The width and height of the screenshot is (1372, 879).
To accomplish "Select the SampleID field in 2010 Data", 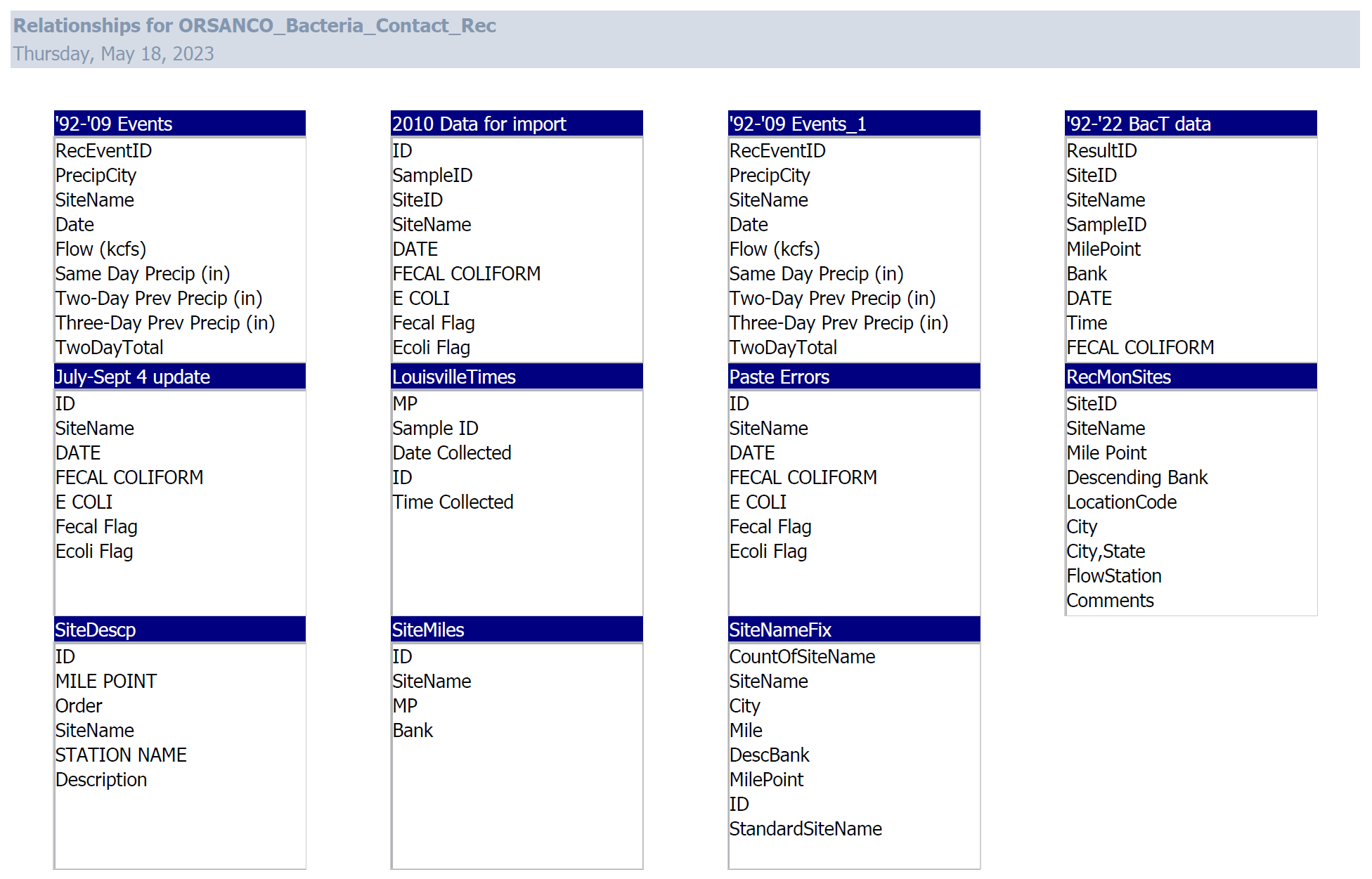I will click(432, 176).
